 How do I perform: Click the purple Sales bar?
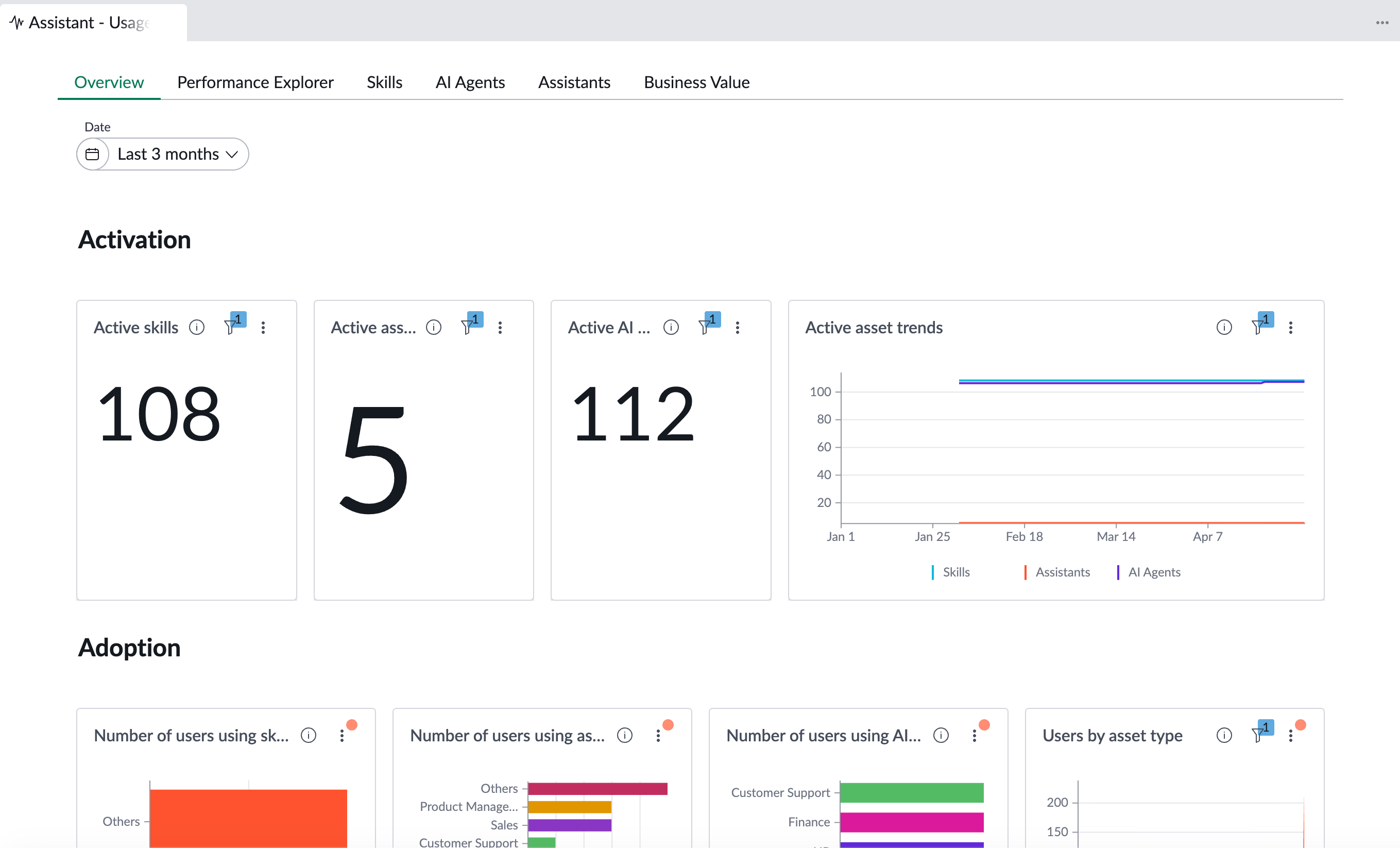click(x=569, y=825)
